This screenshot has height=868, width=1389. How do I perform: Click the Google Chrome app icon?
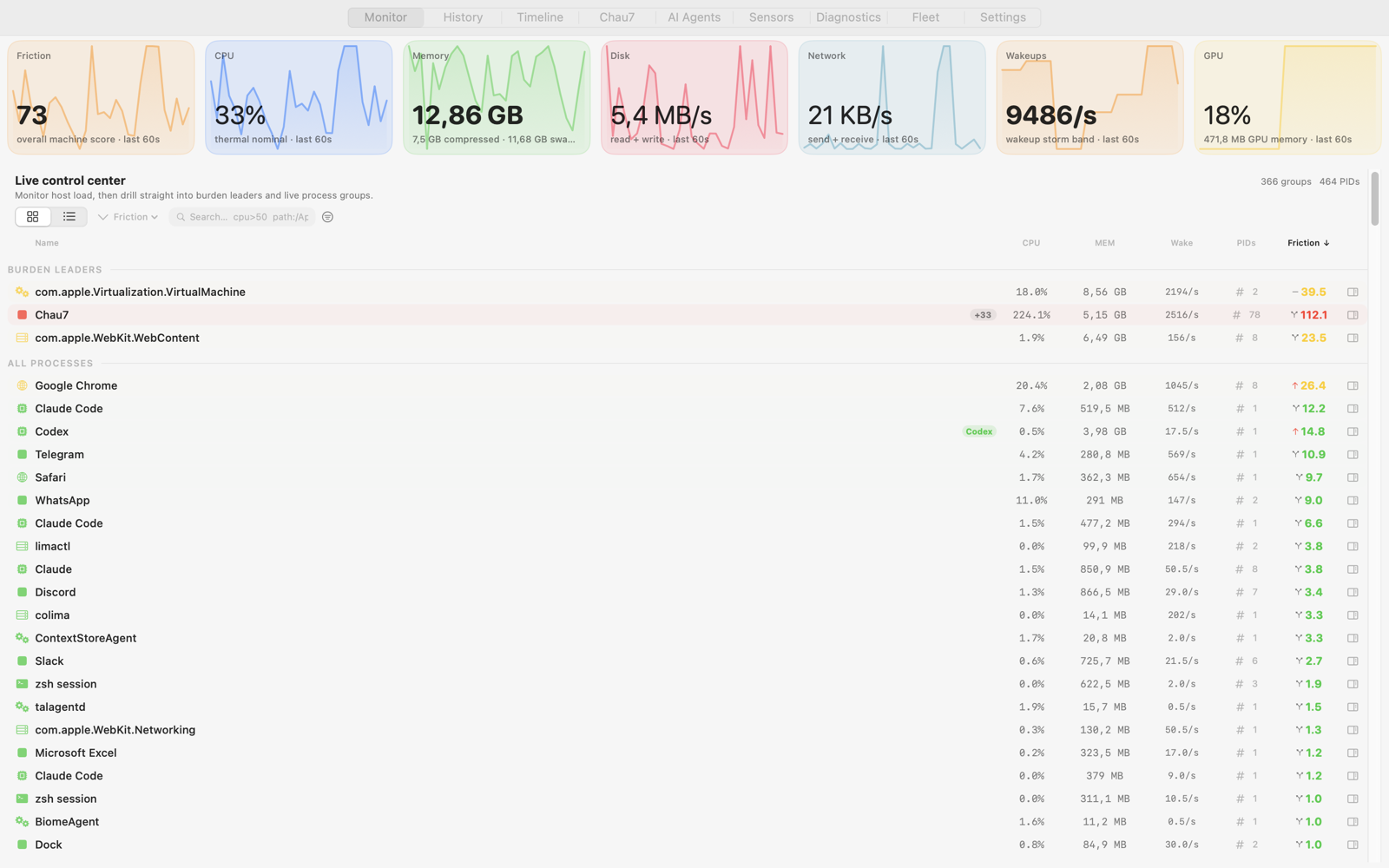click(x=23, y=385)
